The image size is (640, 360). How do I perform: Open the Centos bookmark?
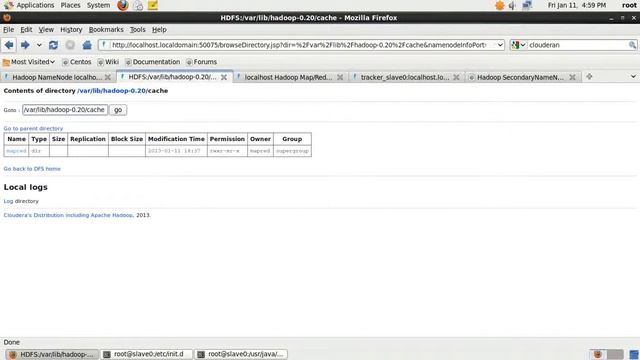[77, 62]
